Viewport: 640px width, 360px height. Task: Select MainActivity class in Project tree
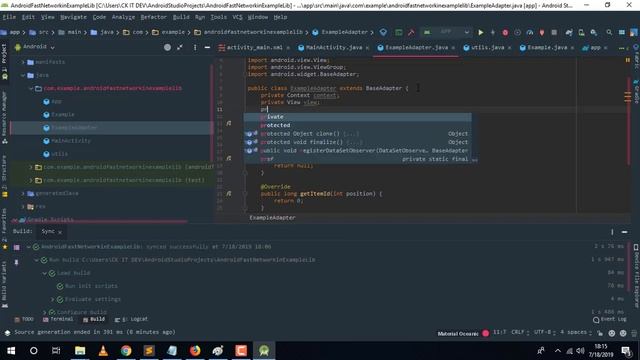tap(71, 141)
